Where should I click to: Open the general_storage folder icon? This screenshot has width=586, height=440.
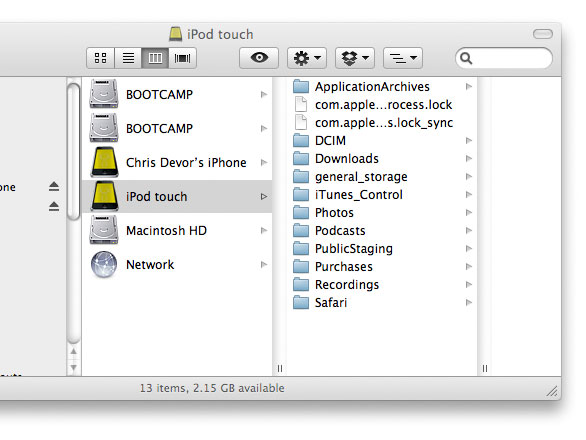(301, 176)
